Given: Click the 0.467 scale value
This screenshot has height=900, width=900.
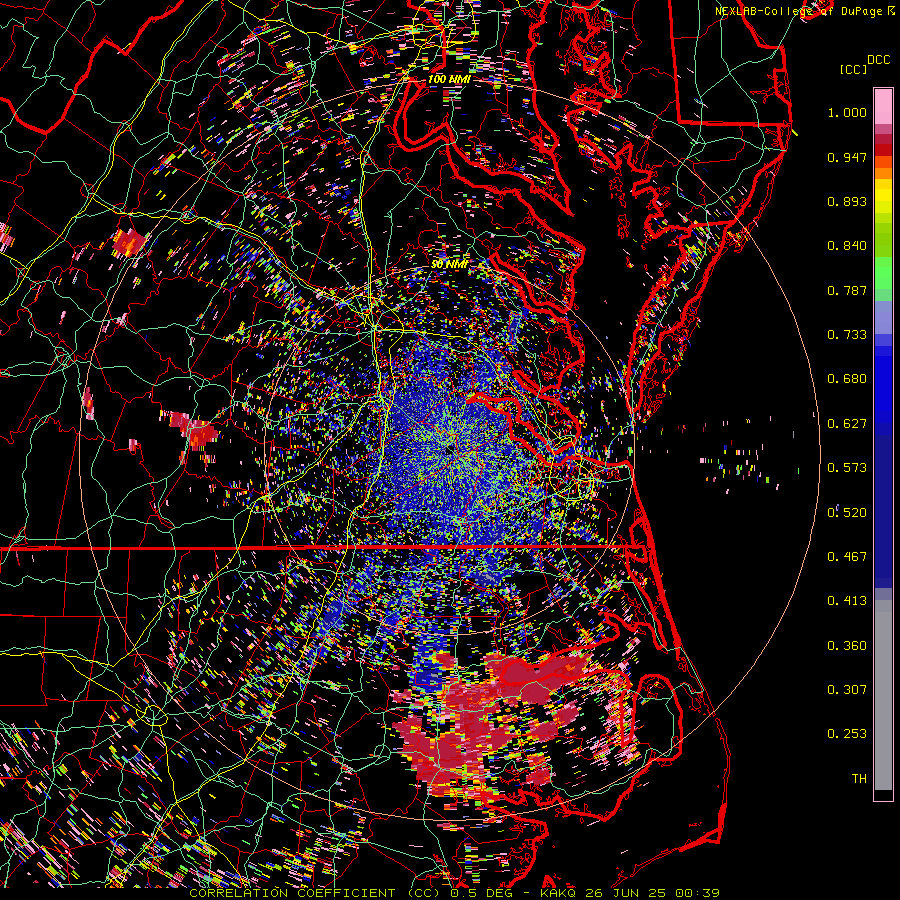Looking at the screenshot, I should (x=847, y=557).
